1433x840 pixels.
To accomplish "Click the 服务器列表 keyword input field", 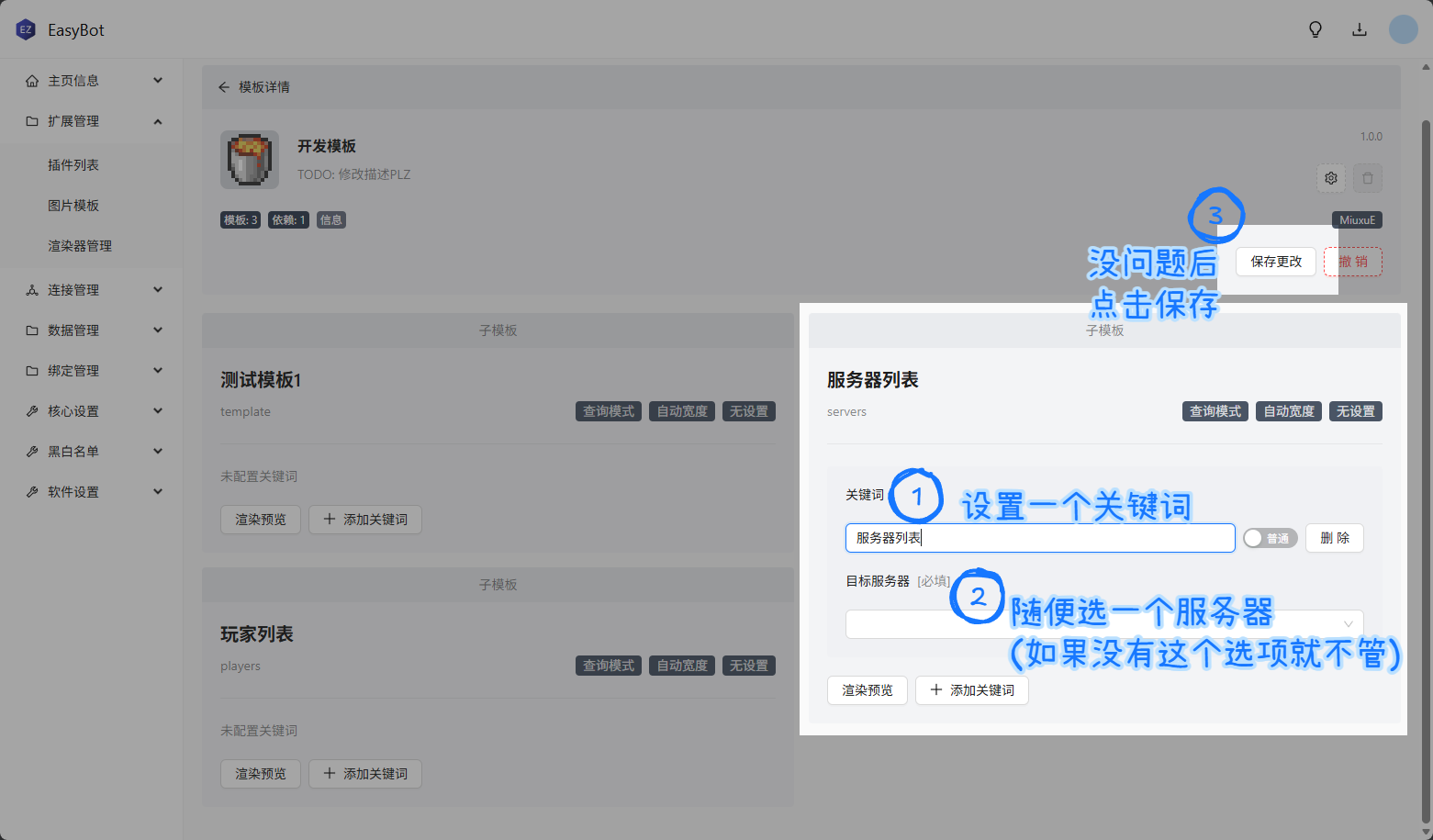I will click(x=1039, y=538).
